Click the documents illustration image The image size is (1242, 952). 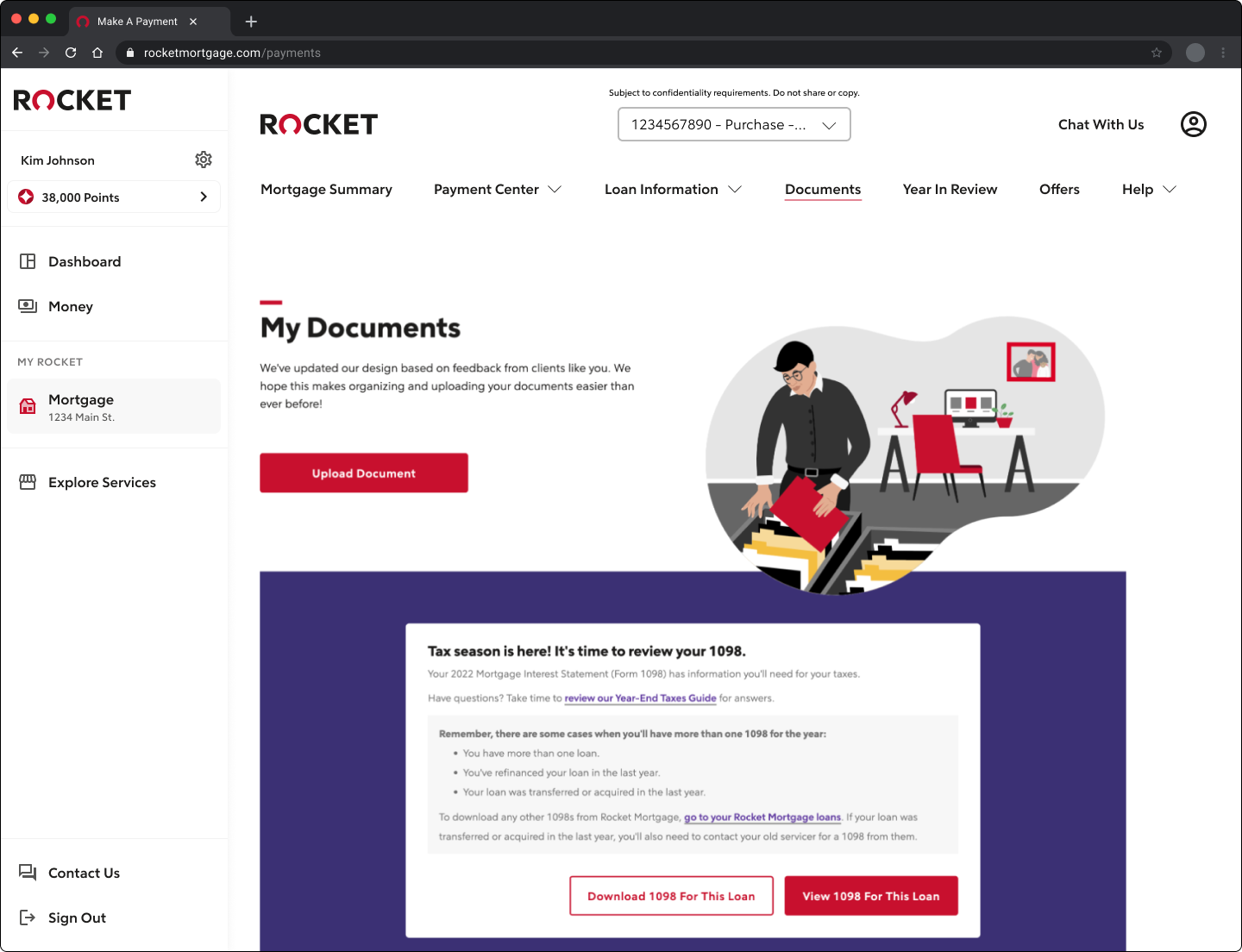point(905,454)
